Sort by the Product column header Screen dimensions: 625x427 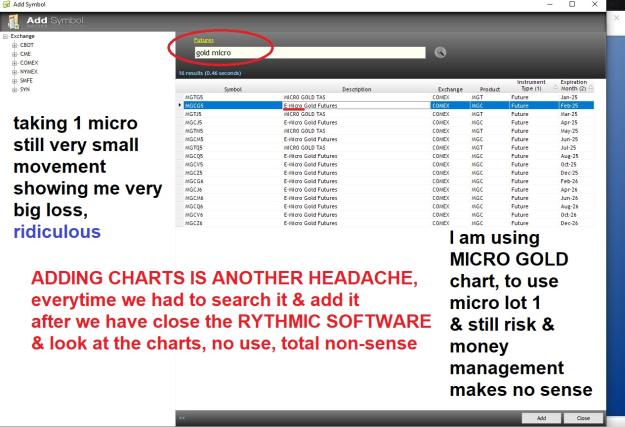tap(489, 89)
